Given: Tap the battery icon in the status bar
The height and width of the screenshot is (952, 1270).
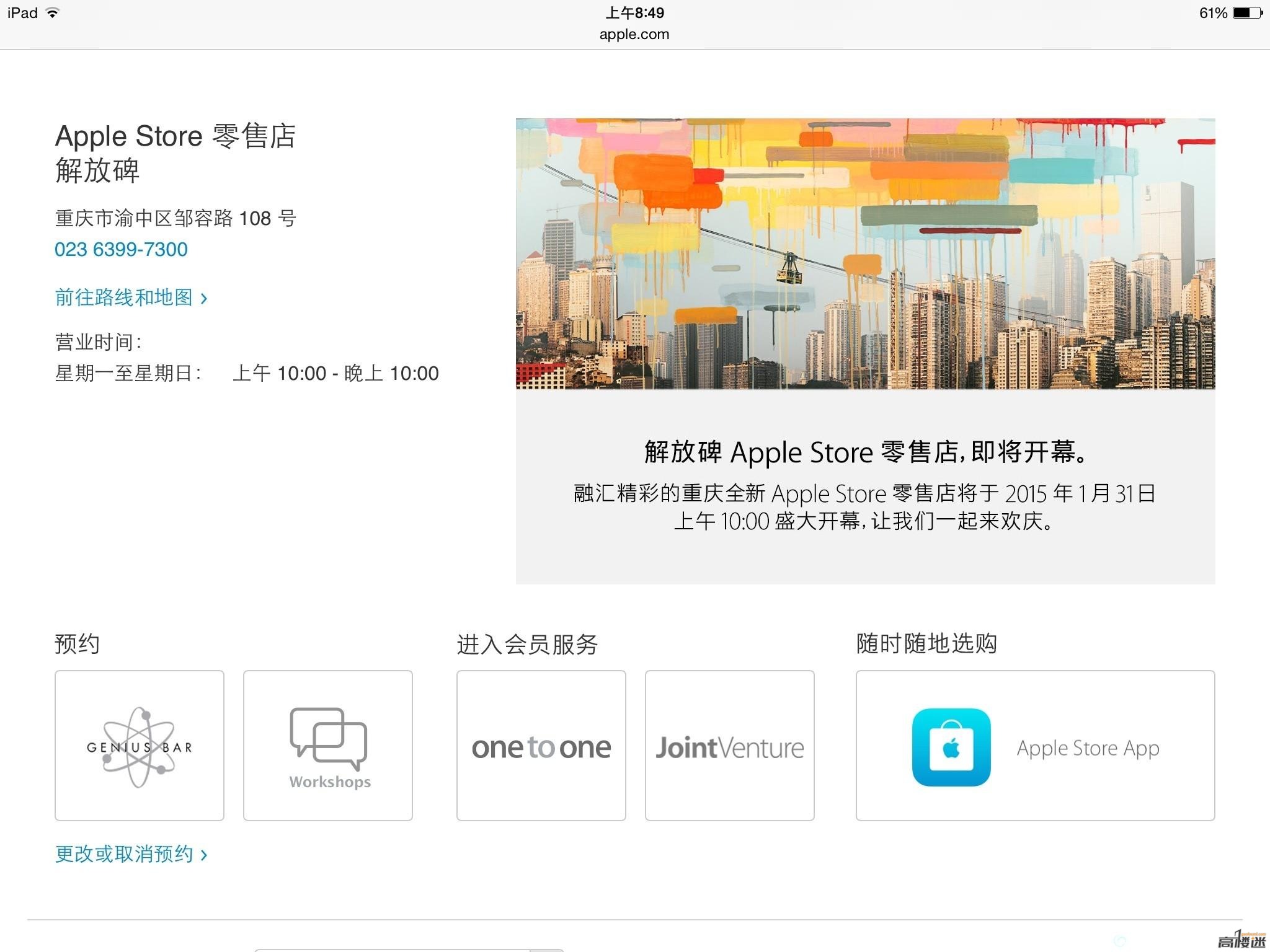Looking at the screenshot, I should [x=1248, y=12].
